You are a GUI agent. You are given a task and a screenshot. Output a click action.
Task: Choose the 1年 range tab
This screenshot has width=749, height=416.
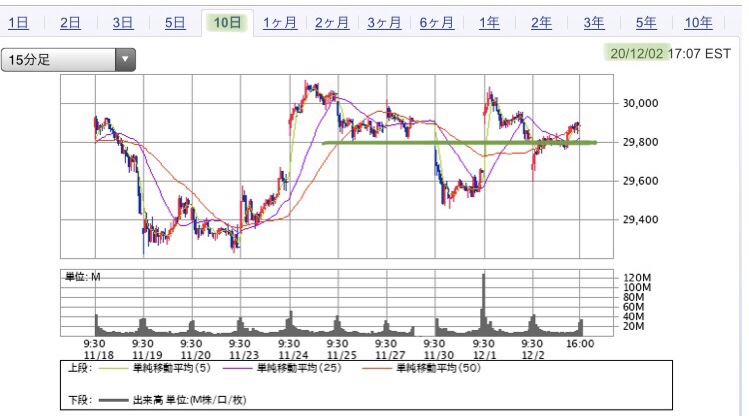point(489,22)
